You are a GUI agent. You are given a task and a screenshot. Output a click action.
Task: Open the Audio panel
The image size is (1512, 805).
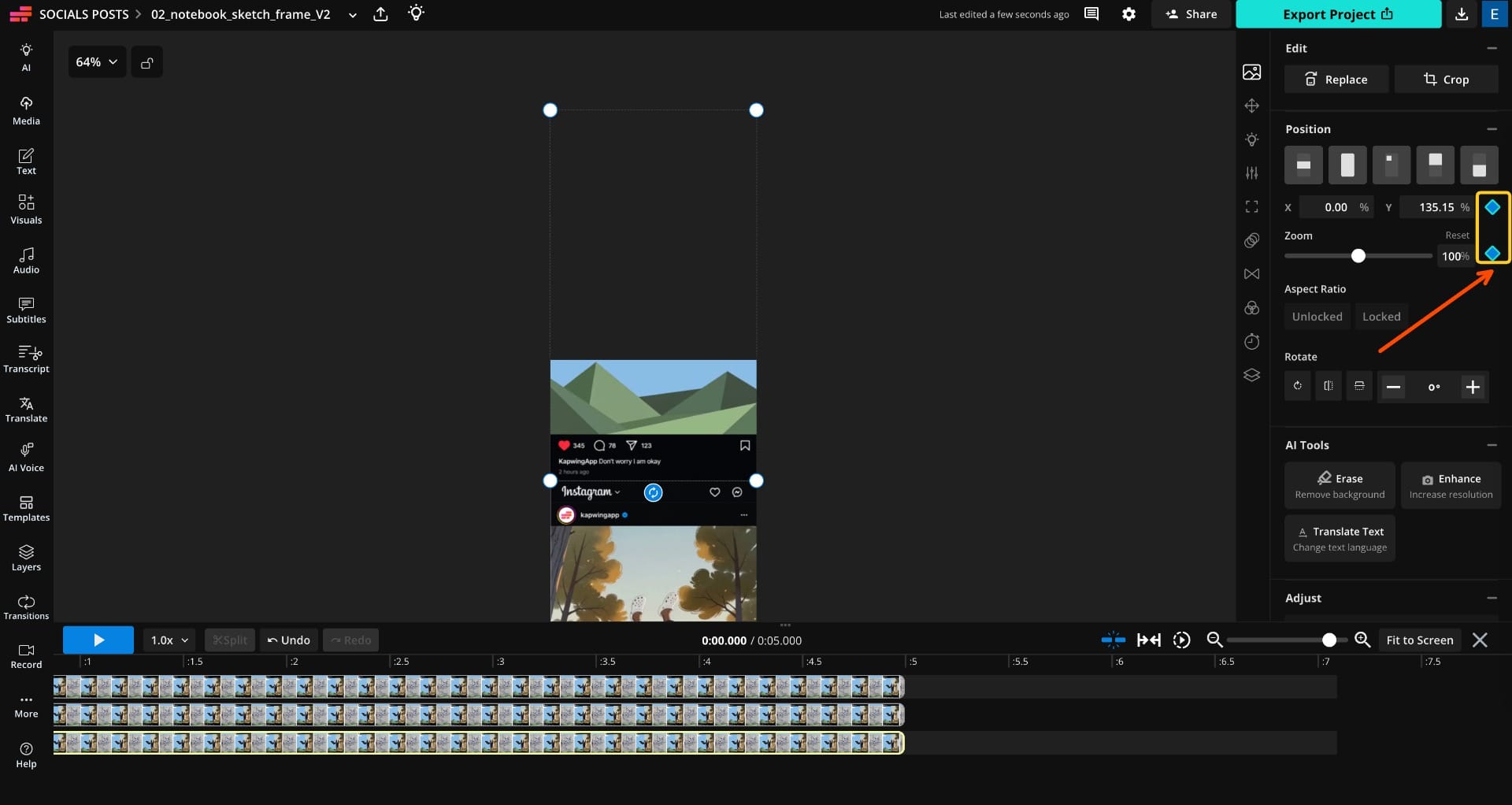point(26,260)
